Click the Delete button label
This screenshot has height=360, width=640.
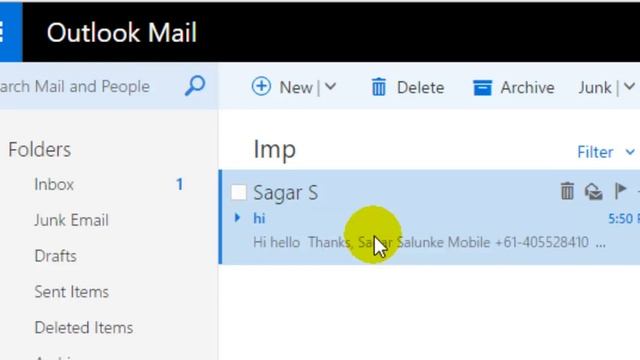(420, 87)
